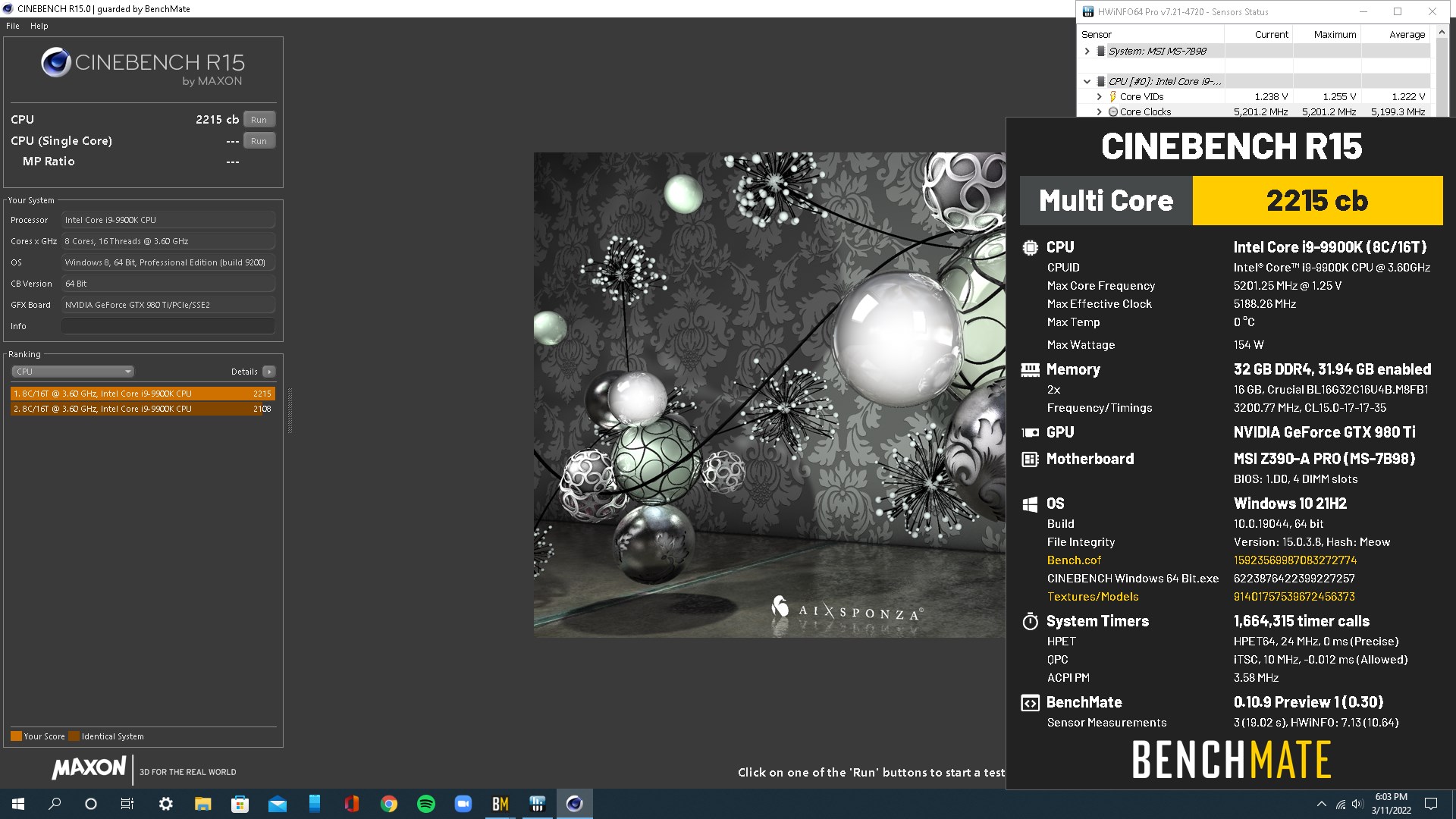
Task: Run the CPU multi-core benchmark
Action: 259,120
